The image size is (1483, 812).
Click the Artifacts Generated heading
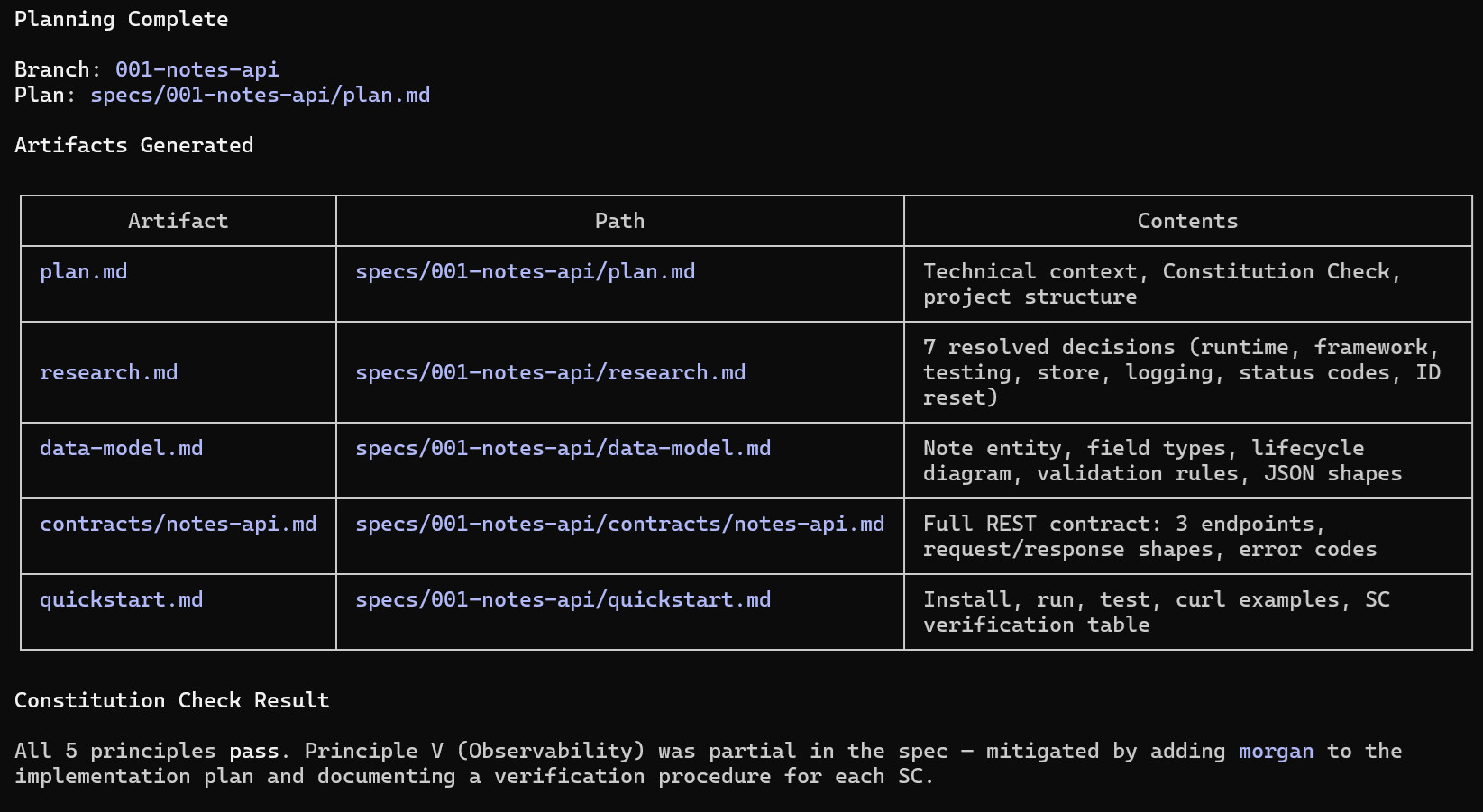pos(133,145)
